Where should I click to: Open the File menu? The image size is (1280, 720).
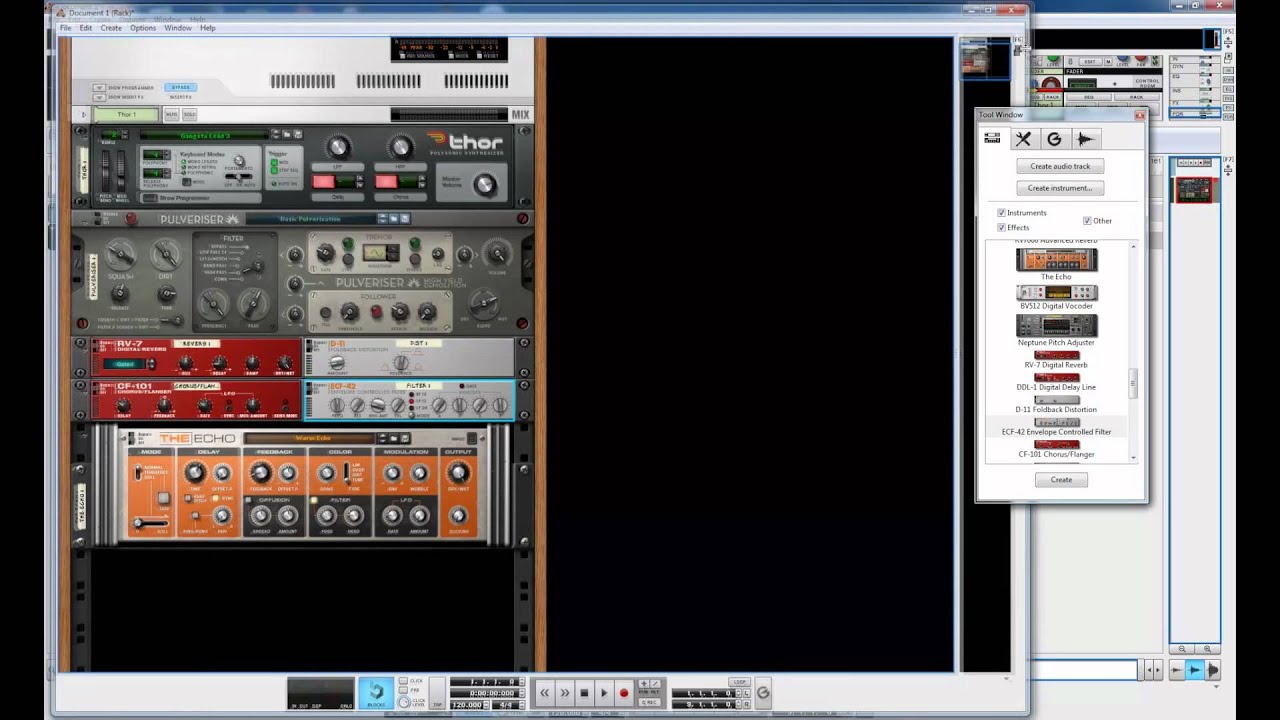[66, 28]
